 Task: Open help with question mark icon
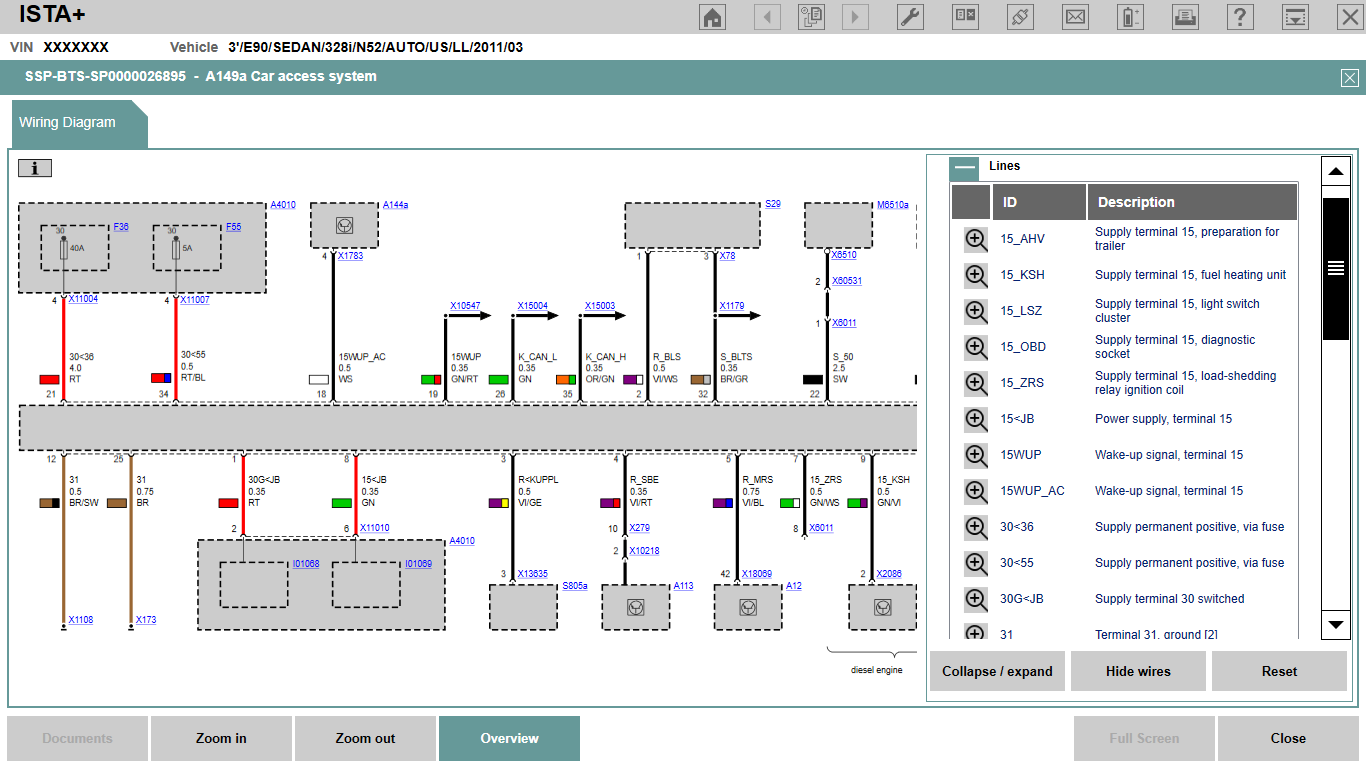[1240, 17]
